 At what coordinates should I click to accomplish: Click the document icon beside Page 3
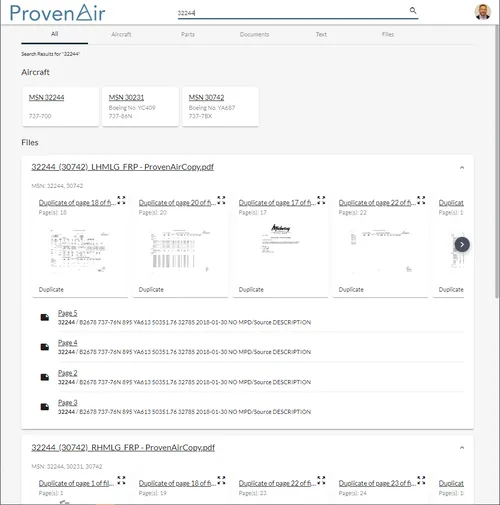tap(45, 407)
